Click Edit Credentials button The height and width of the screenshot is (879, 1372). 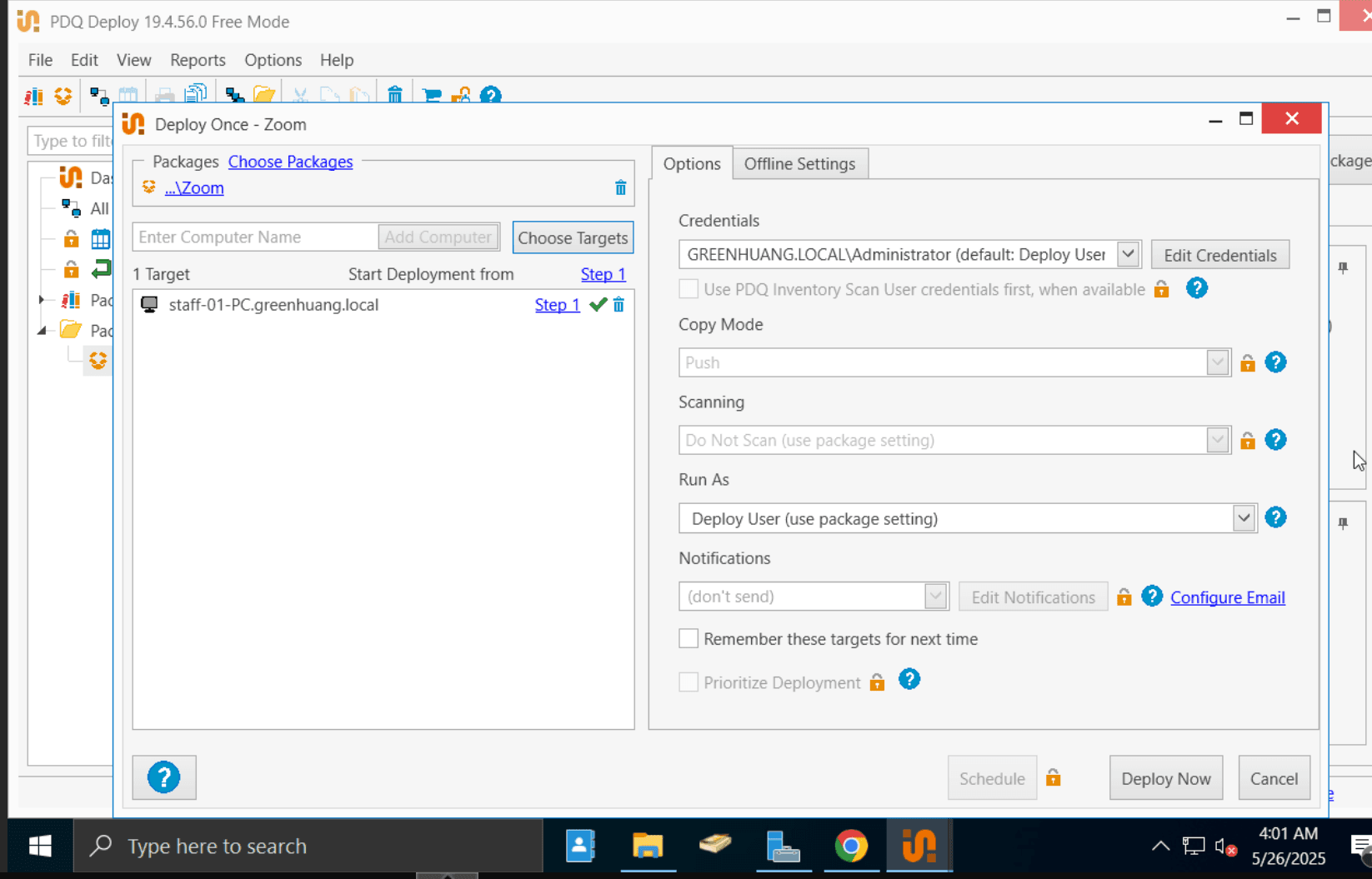coord(1219,255)
